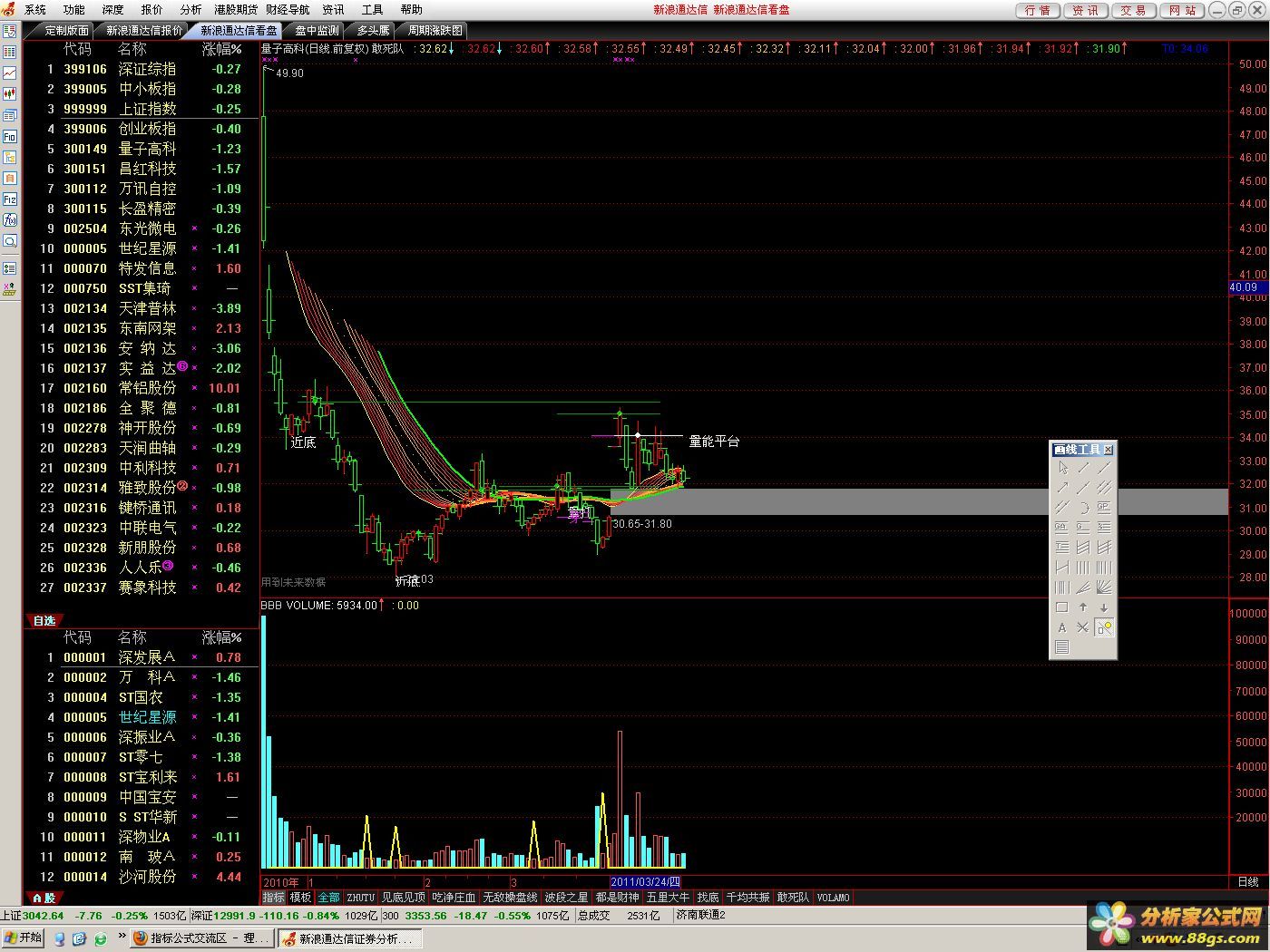Image resolution: width=1270 pixels, height=952 pixels.
Task: Select the arrow pointer in drawing tools palette
Action: point(1062,468)
